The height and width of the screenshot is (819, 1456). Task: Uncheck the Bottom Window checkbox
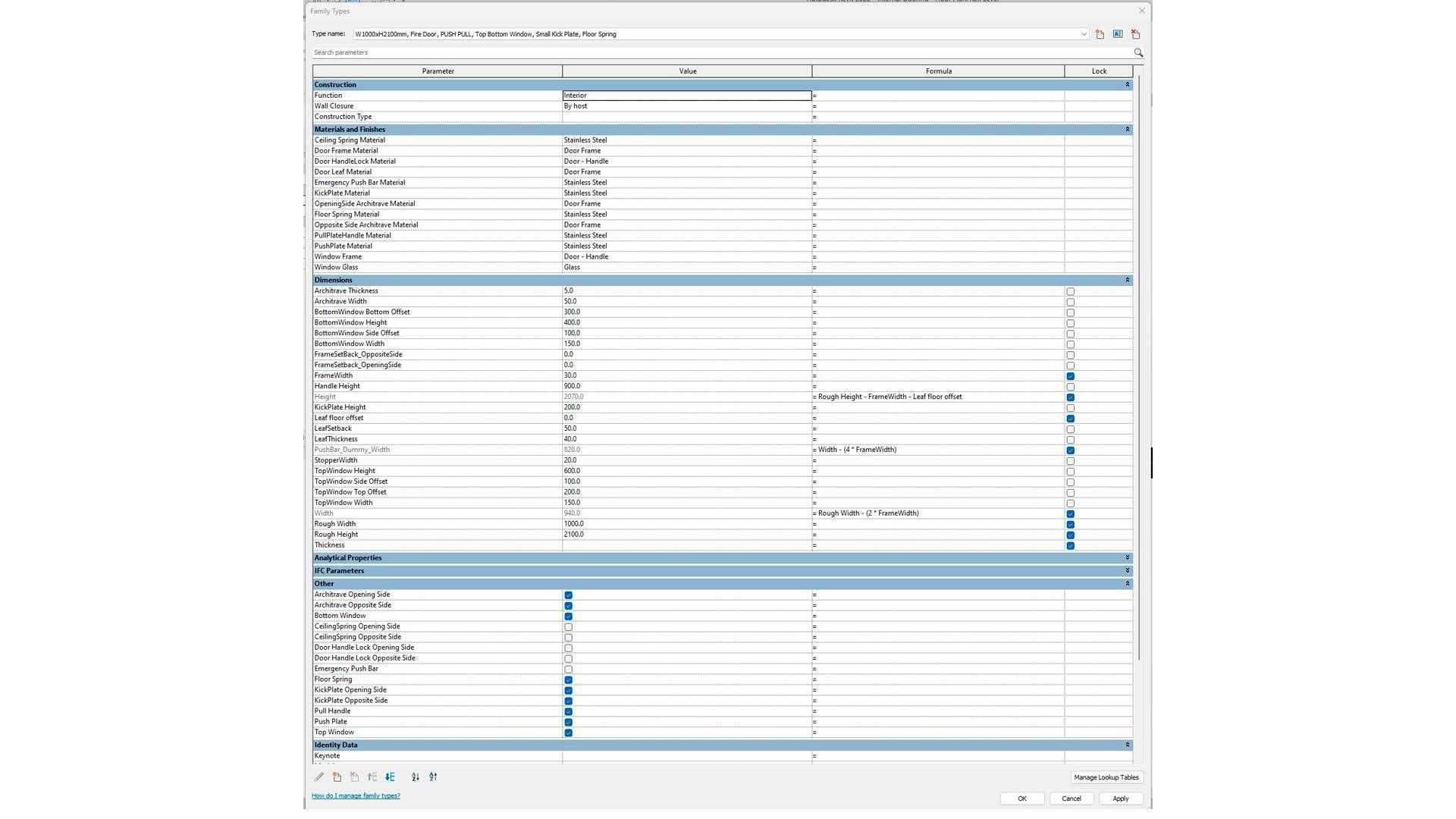click(x=568, y=617)
